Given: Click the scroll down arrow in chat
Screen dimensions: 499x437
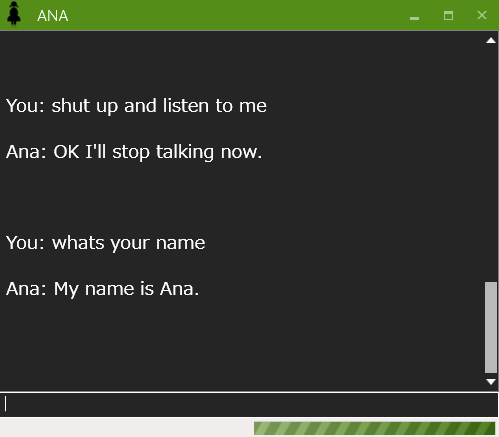Looking at the screenshot, I should pos(491,382).
